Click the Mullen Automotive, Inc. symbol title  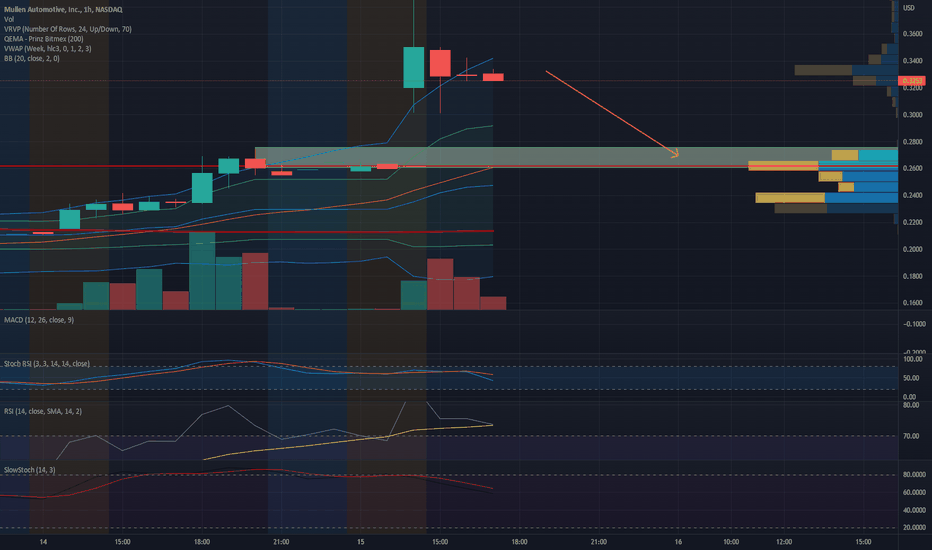63,10
